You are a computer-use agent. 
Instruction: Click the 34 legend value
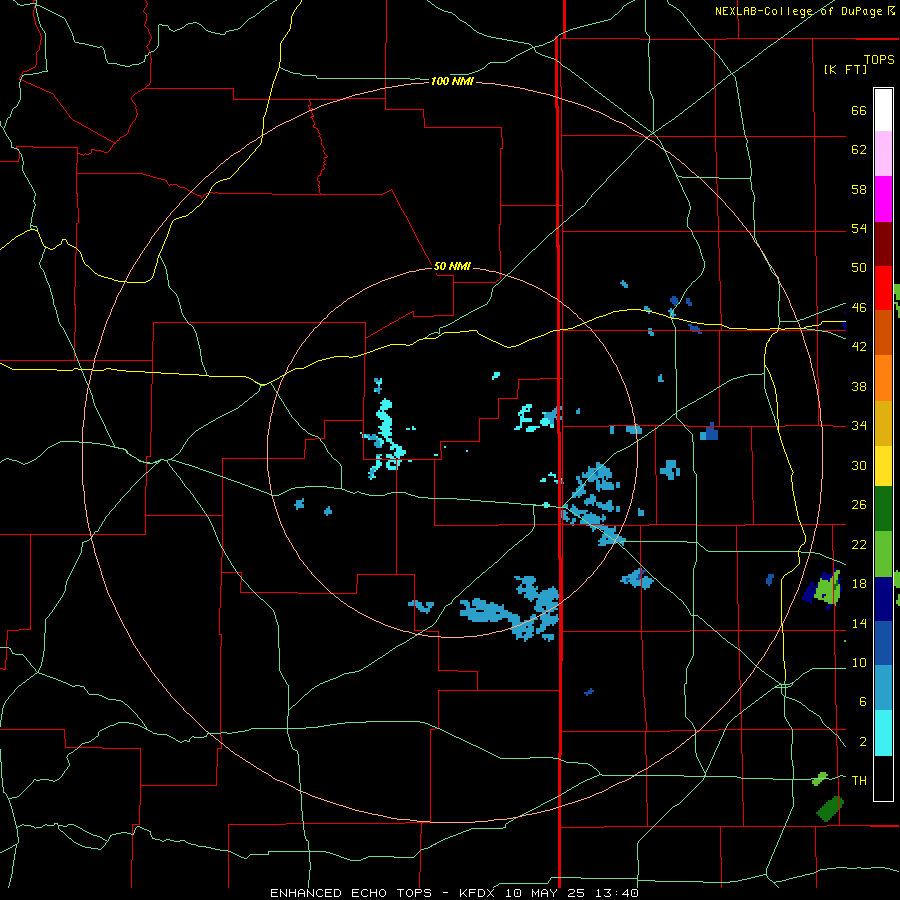859,426
